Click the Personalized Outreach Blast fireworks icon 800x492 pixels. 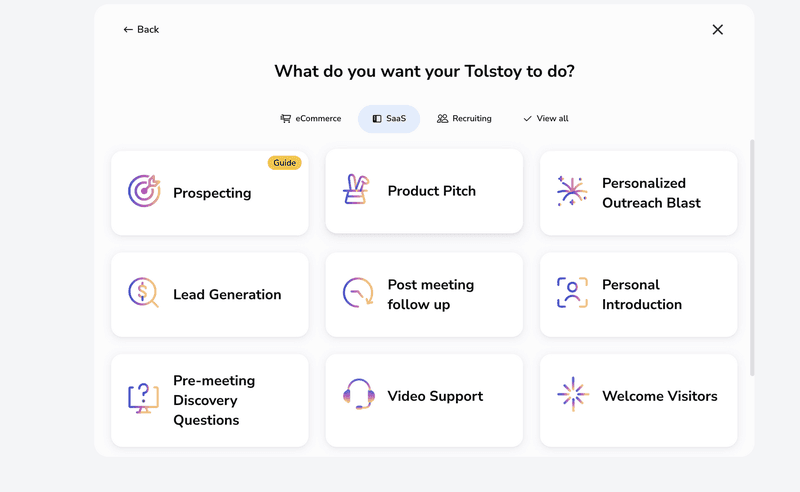572,191
